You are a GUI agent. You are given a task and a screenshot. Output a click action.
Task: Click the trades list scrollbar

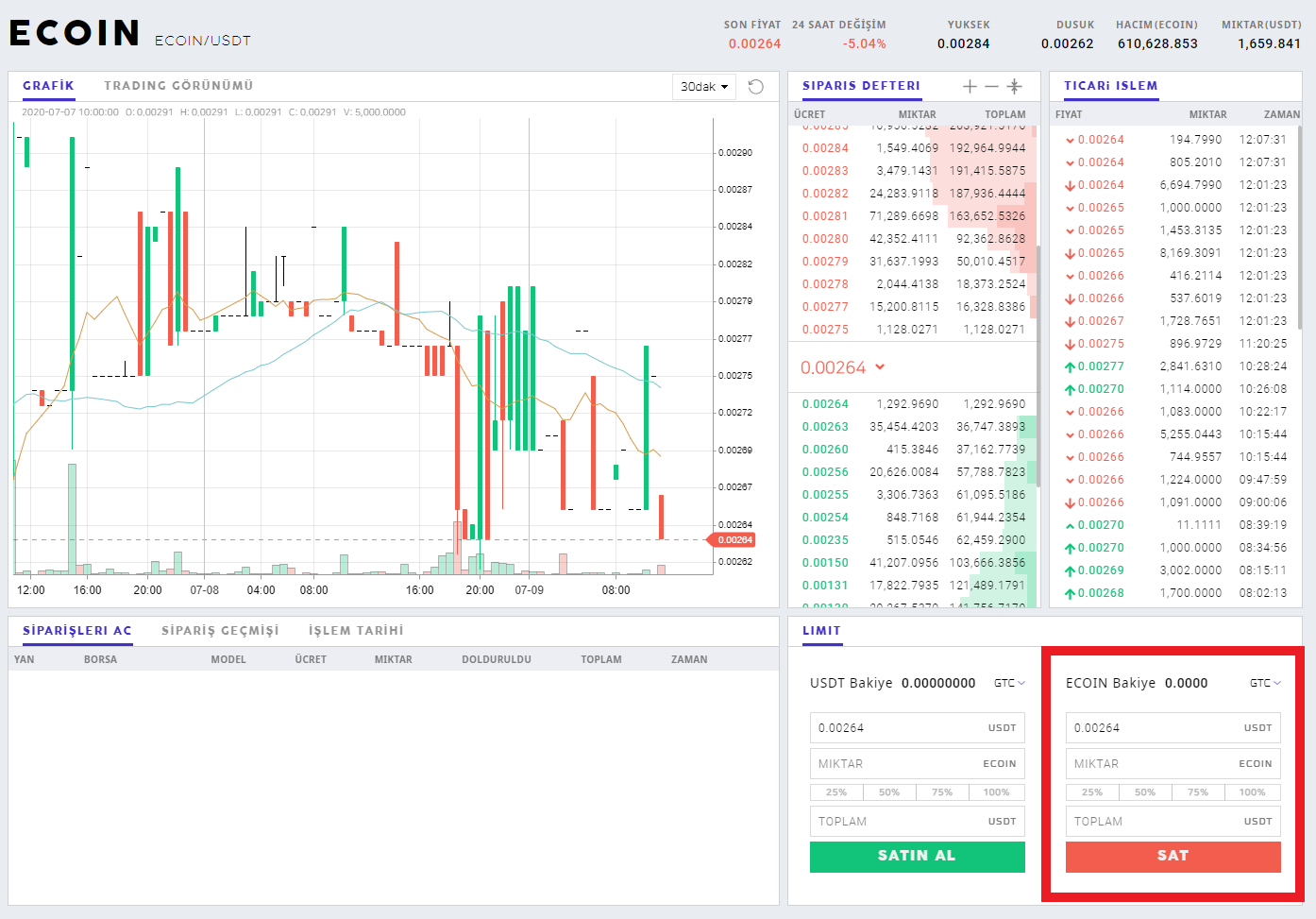pyautogui.click(x=1301, y=227)
